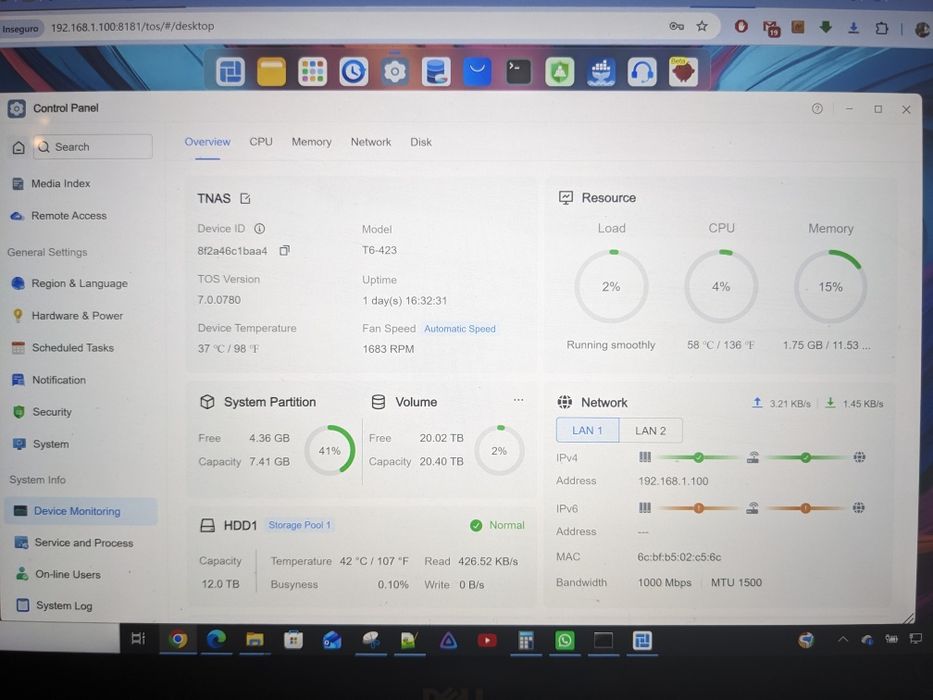933x700 pixels.
Task: Show Device ID info tooltip icon
Action: click(x=259, y=229)
